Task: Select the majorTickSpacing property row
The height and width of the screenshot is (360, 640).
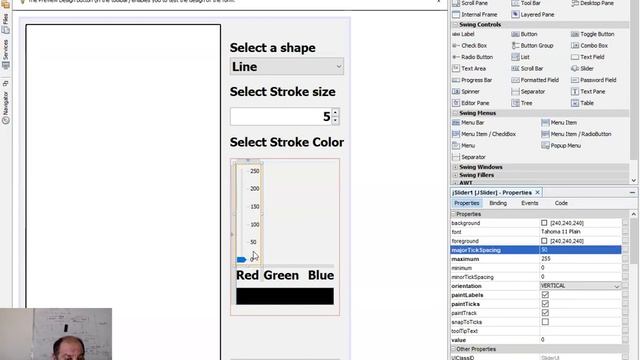Action: pos(536,250)
